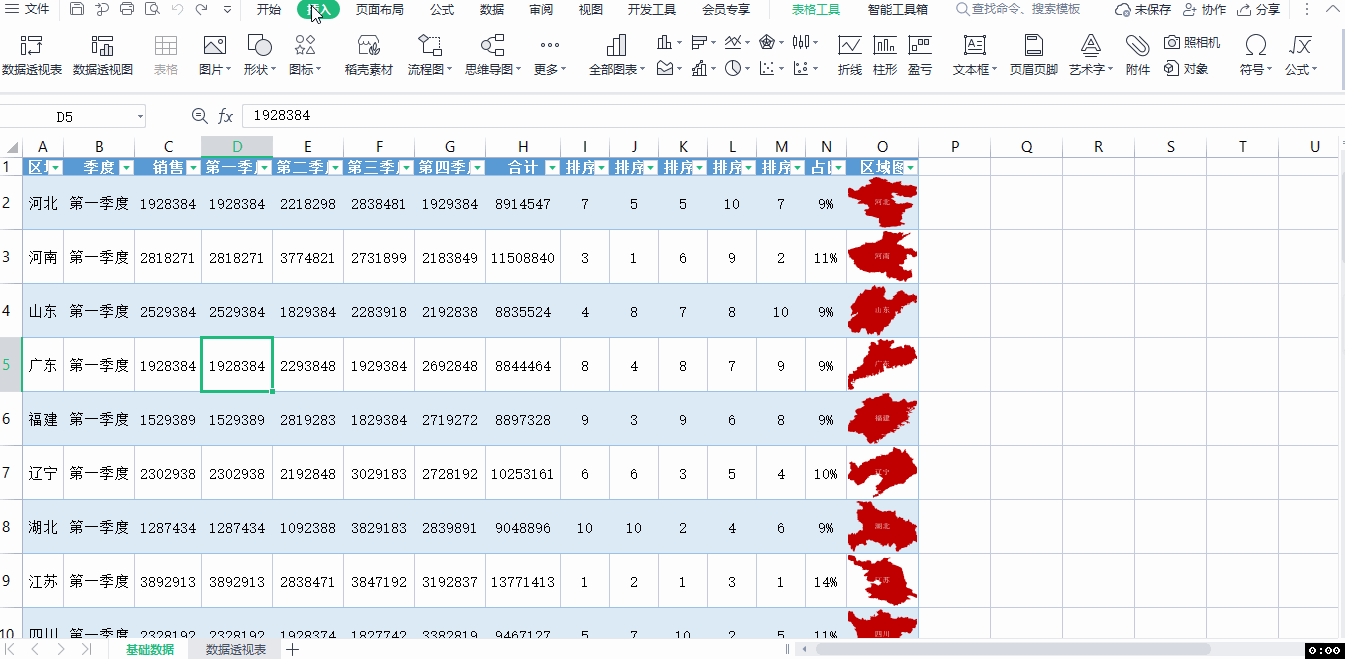The width and height of the screenshot is (1345, 659).
Task: Switch to the 页面布局 ribbon tab
Action: 380,10
